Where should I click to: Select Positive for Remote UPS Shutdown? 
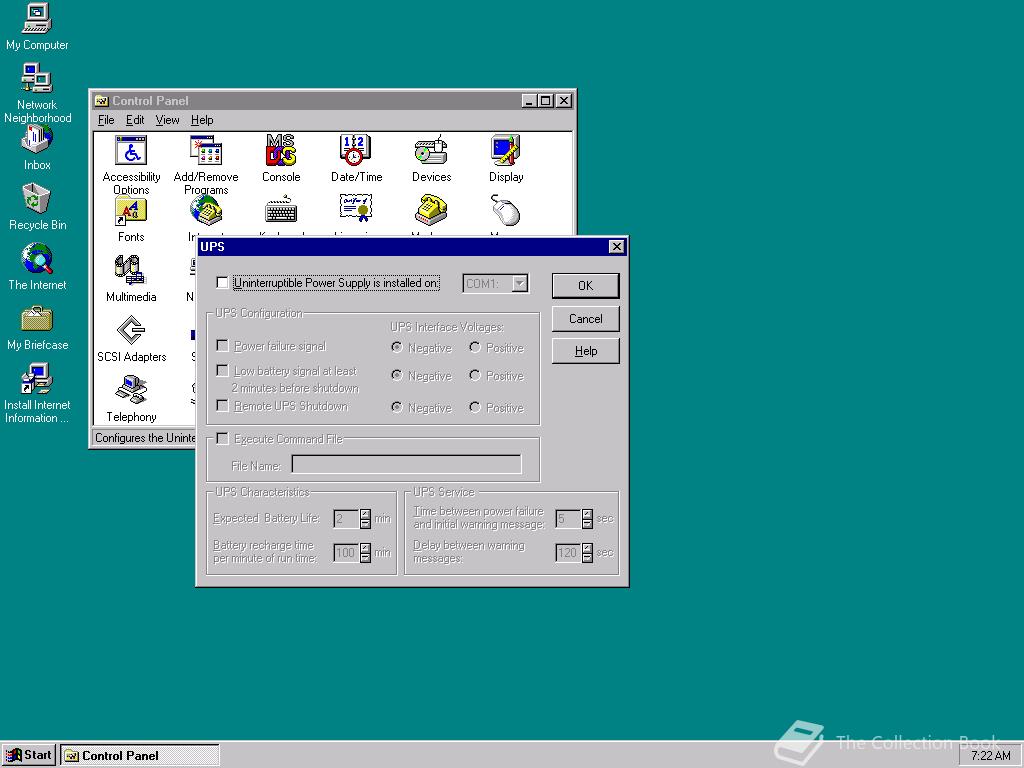[475, 408]
